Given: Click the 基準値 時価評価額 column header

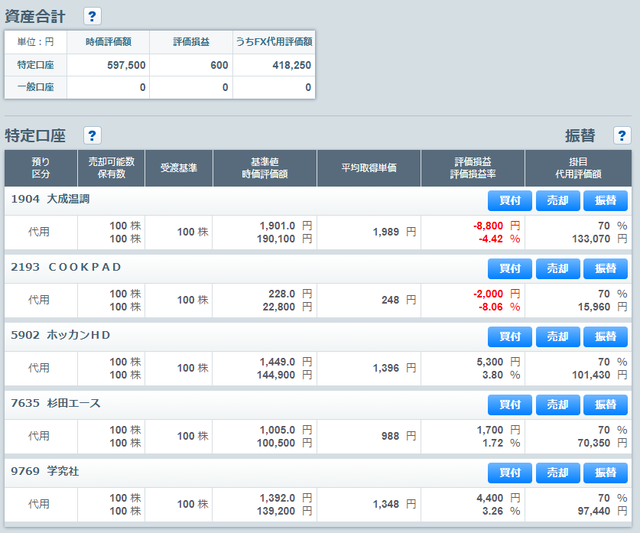Looking at the screenshot, I should (x=265, y=168).
